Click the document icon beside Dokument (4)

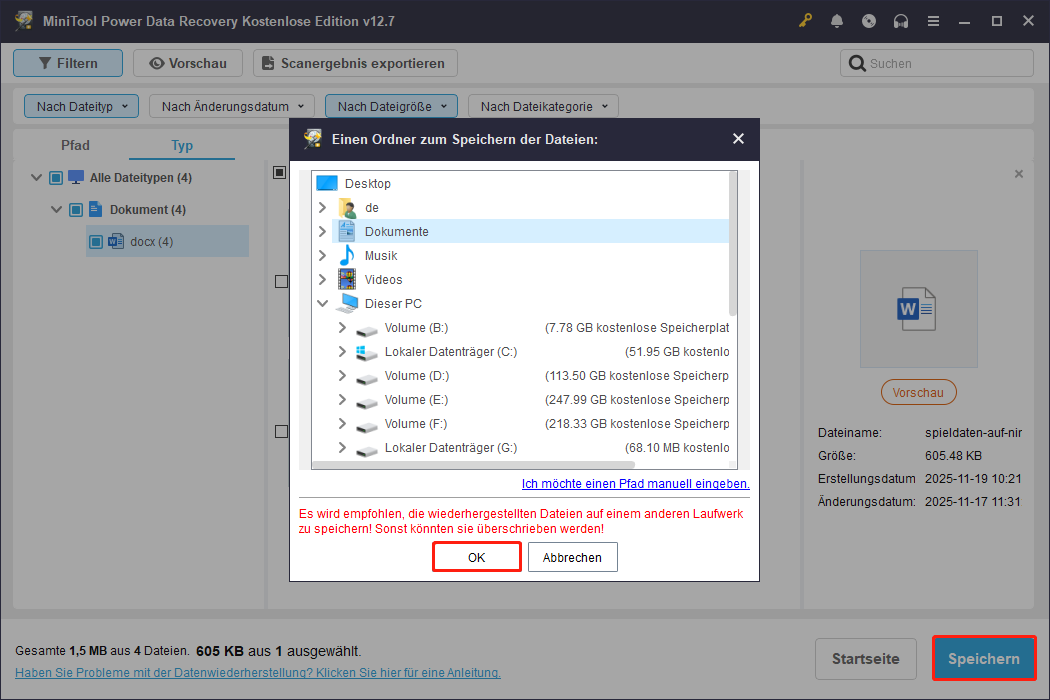tap(96, 209)
